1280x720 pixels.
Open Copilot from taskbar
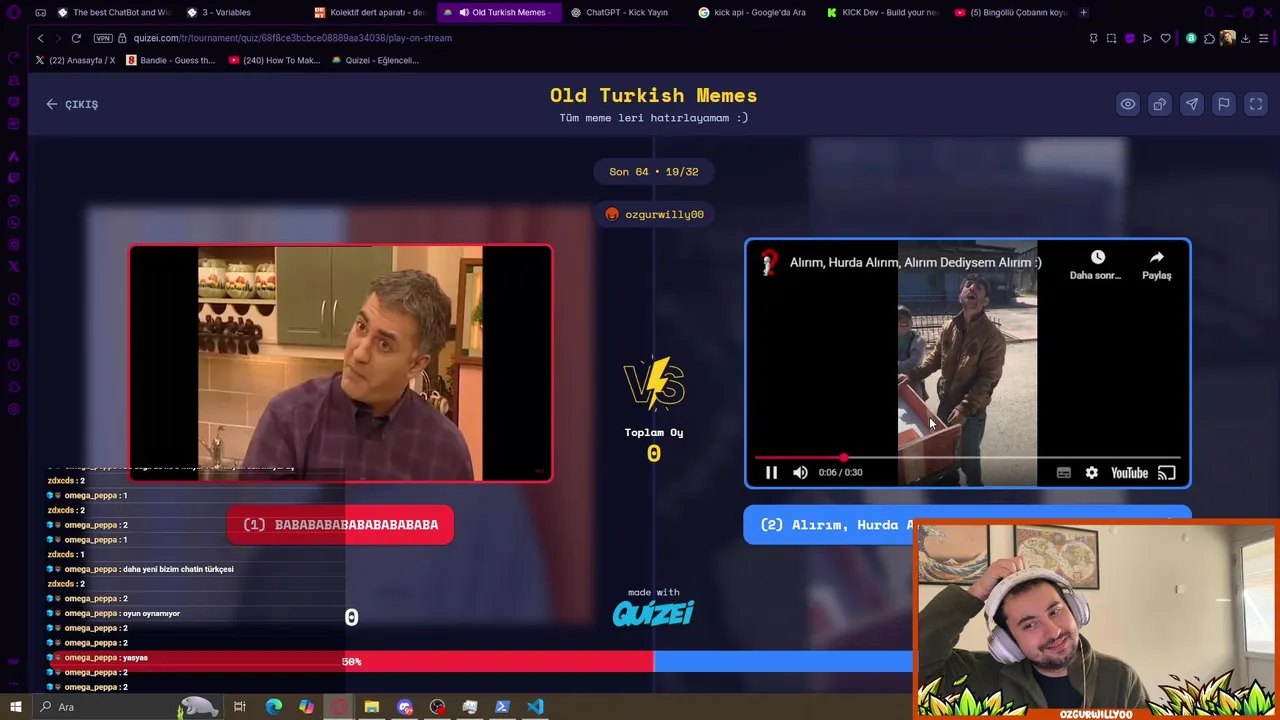[306, 707]
